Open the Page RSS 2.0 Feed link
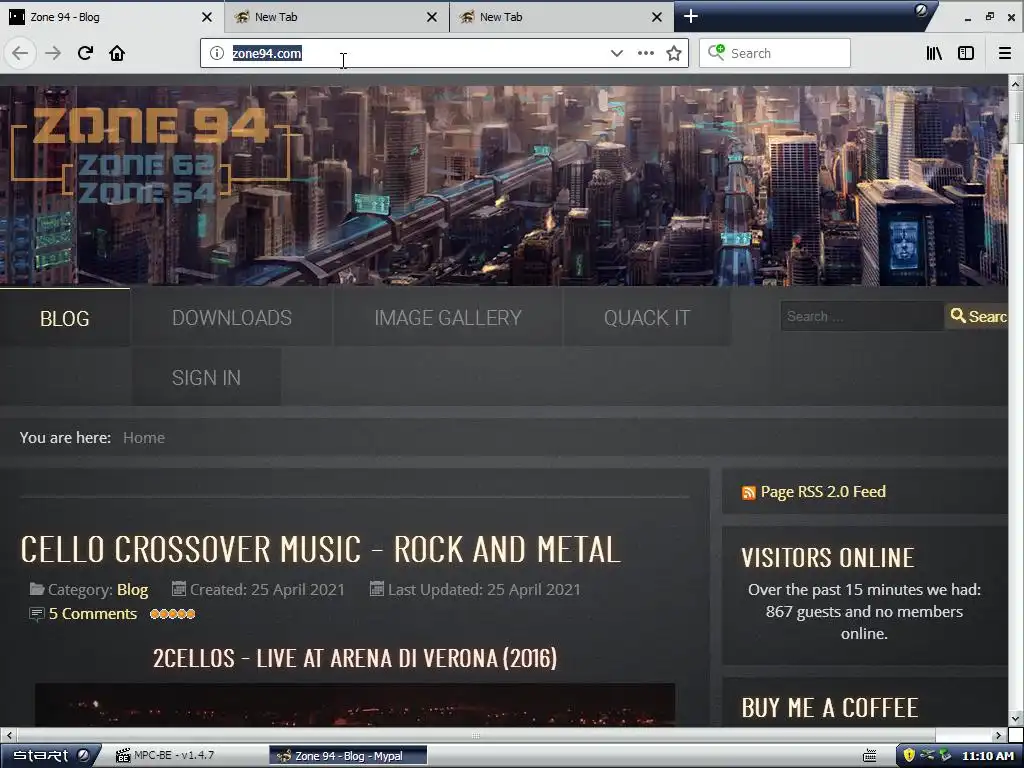 pyautogui.click(x=823, y=492)
